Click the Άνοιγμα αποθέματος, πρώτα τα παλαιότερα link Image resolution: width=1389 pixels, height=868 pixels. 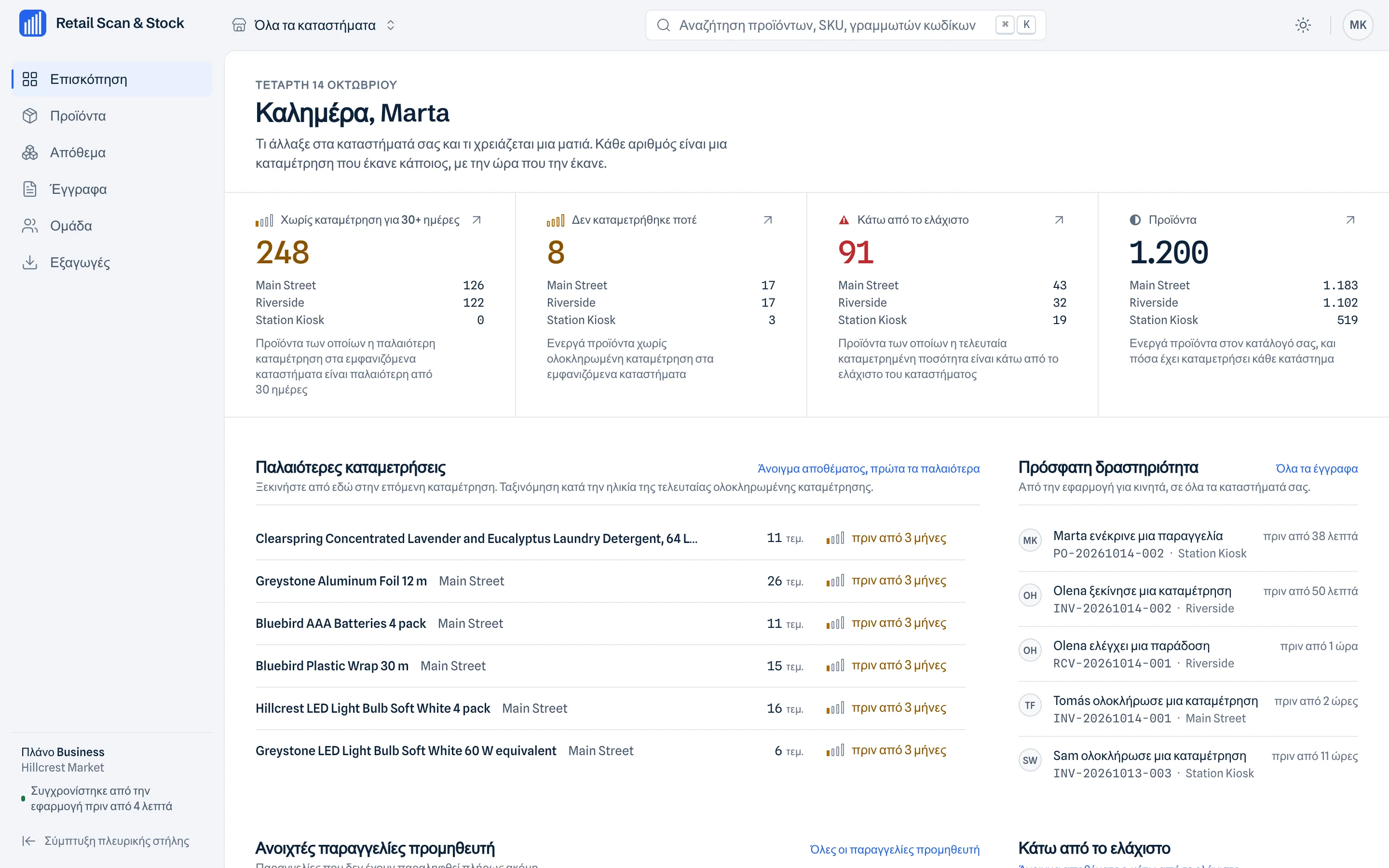point(869,468)
